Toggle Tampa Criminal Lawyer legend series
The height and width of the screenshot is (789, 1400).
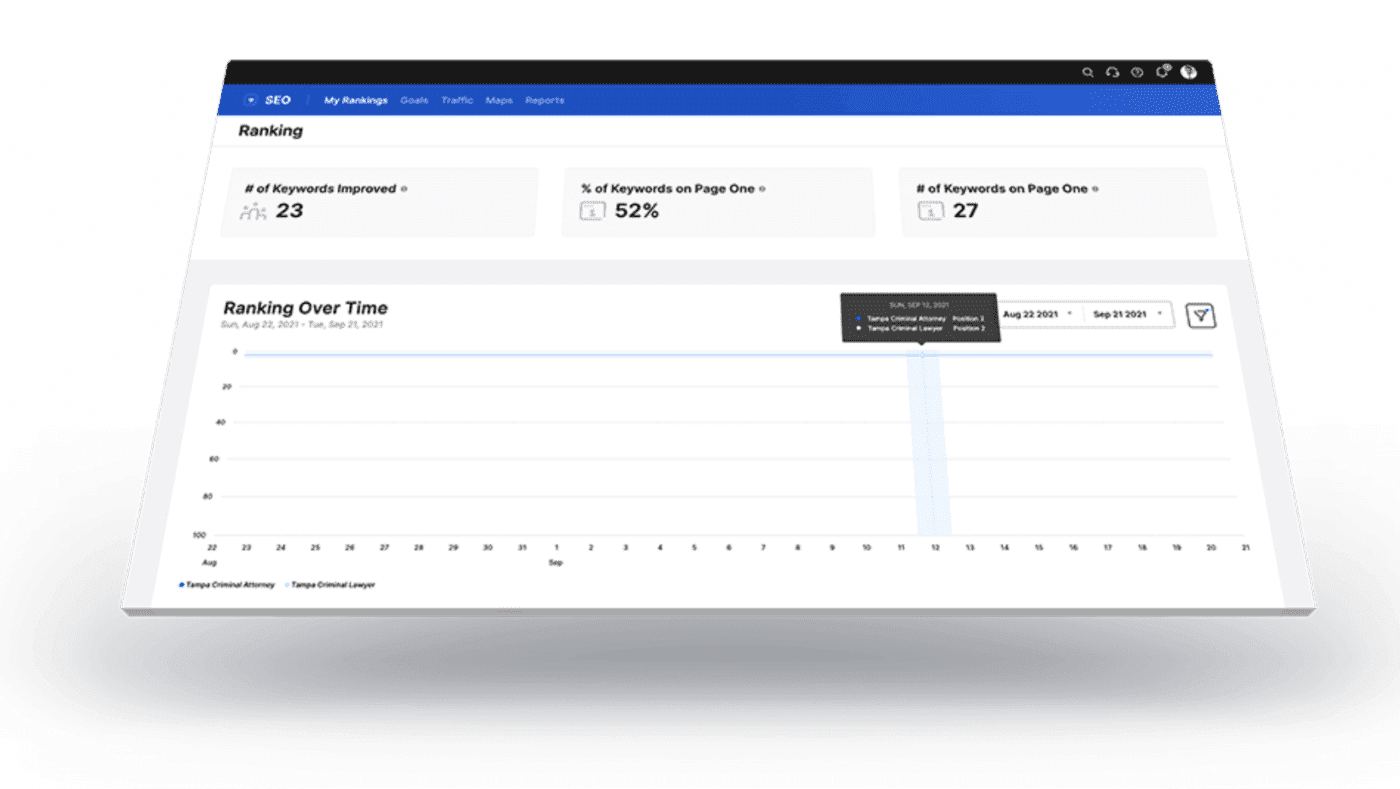pos(330,584)
